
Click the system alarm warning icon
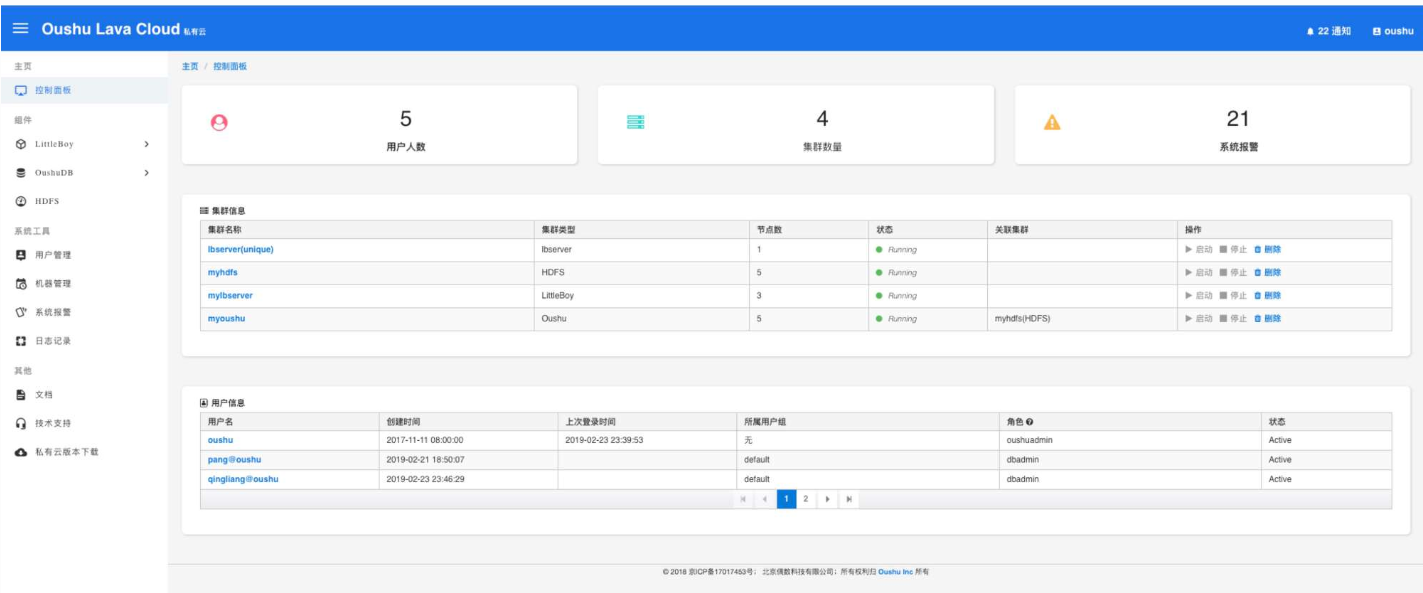tap(1051, 123)
